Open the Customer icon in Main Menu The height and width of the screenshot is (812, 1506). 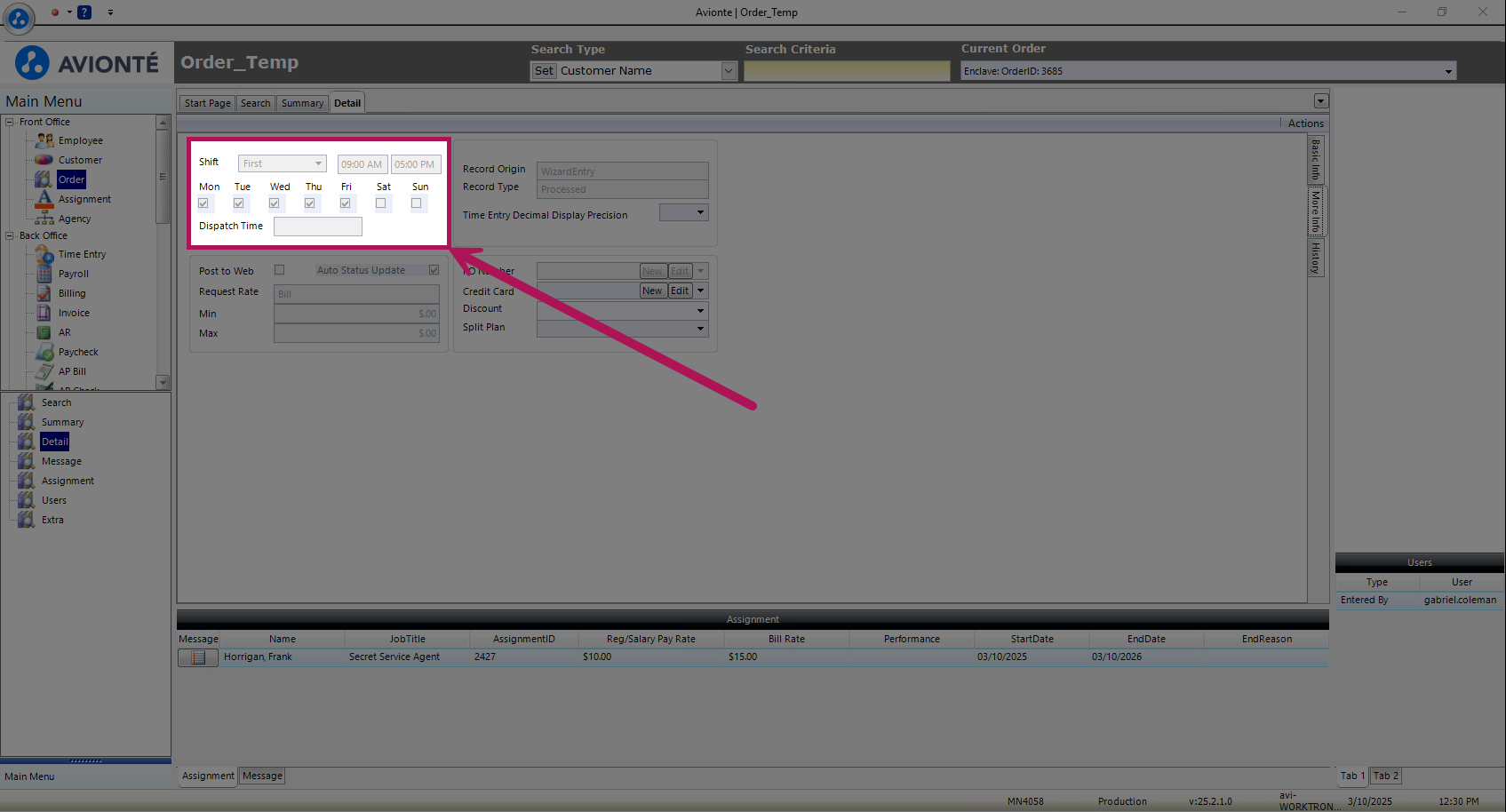click(x=44, y=160)
